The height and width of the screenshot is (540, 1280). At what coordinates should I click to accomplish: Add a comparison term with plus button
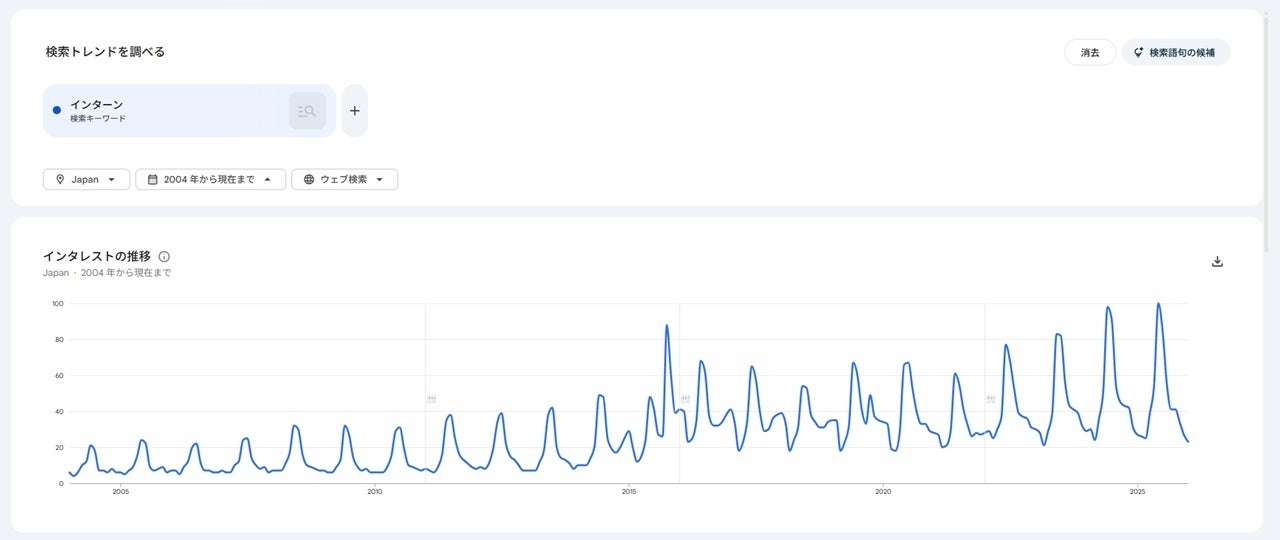(x=354, y=111)
